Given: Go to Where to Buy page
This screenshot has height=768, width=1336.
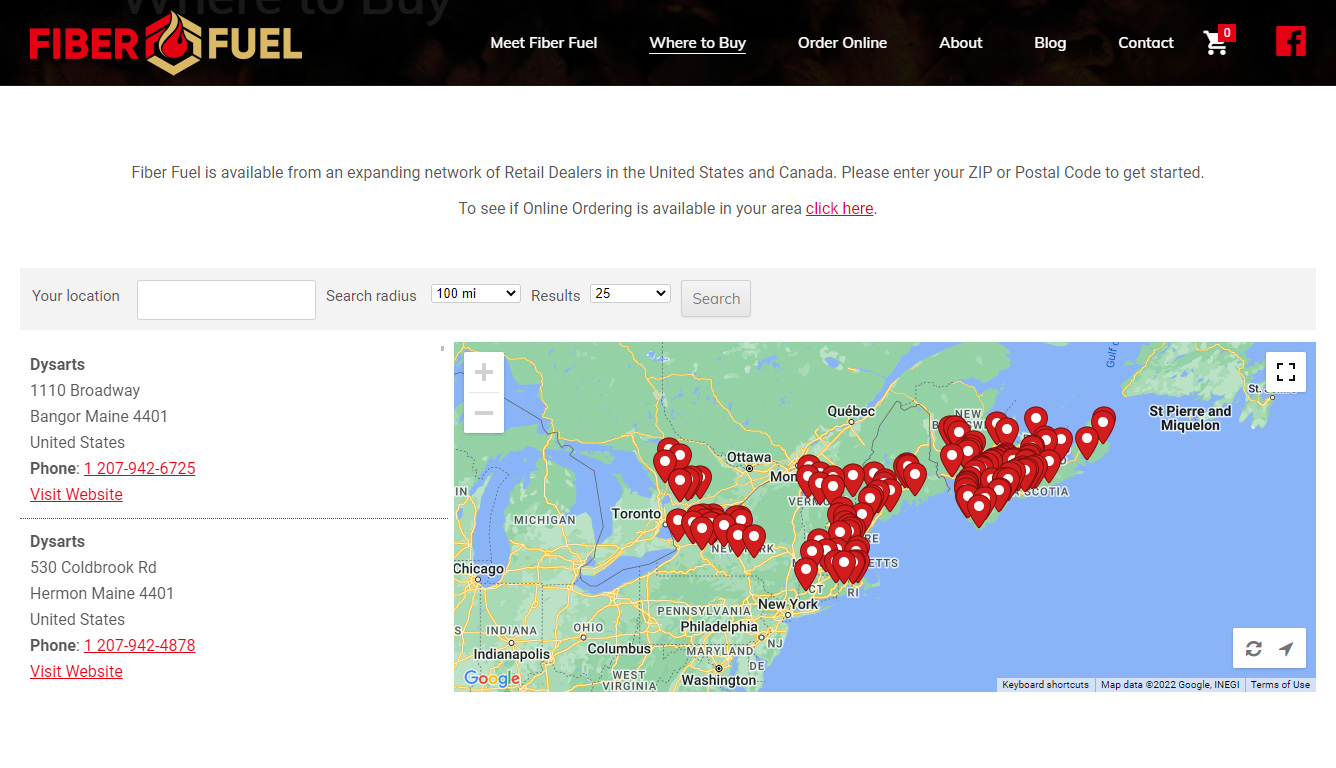Looking at the screenshot, I should pos(698,43).
